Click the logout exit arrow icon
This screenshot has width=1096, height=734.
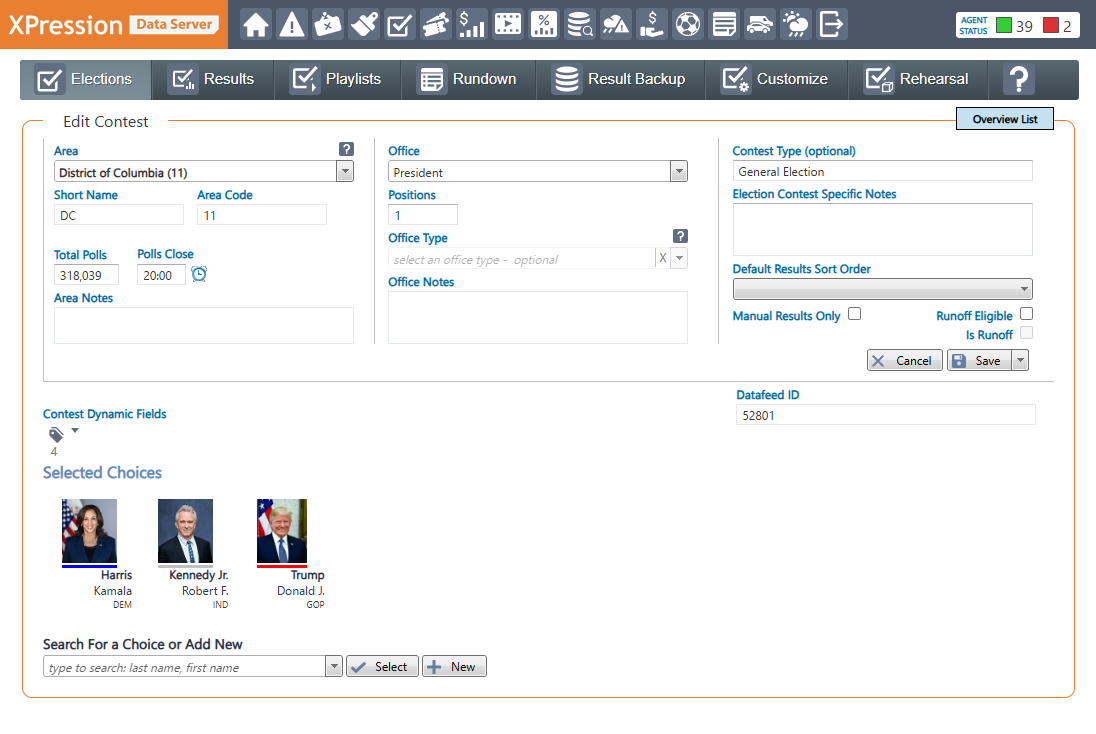(x=831, y=24)
